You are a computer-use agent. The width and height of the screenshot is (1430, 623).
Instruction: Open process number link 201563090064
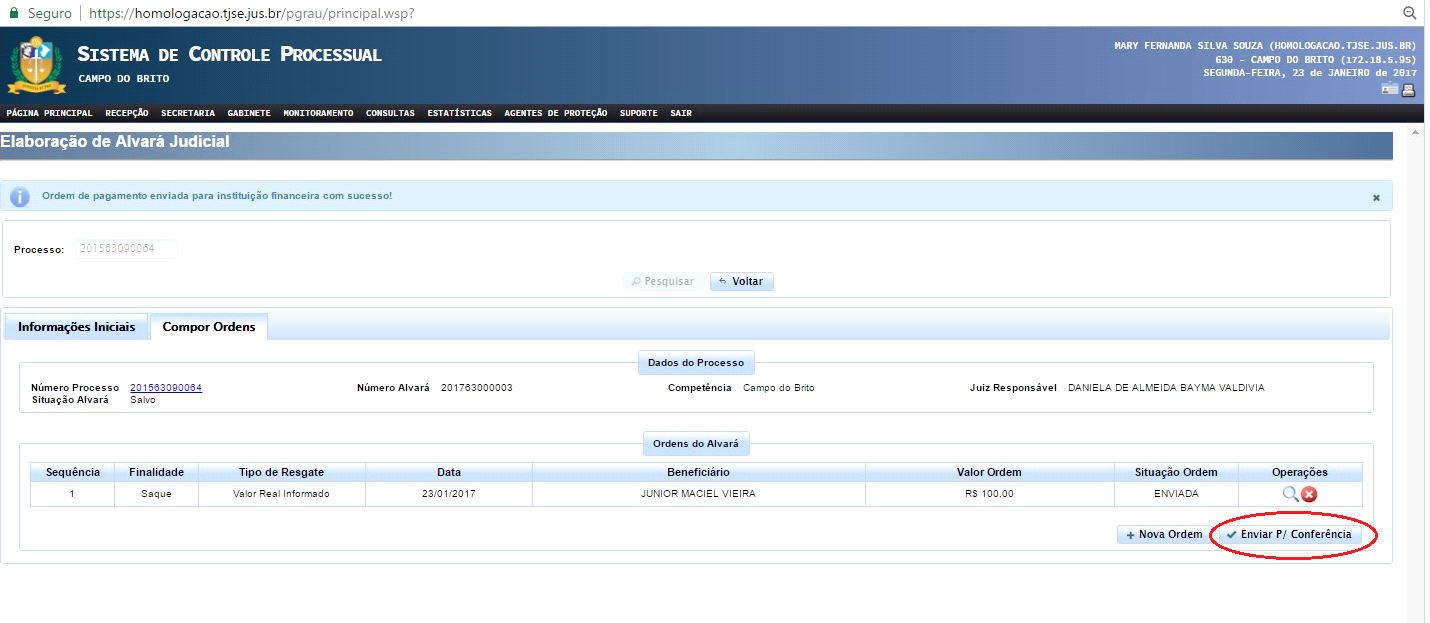[x=166, y=388]
